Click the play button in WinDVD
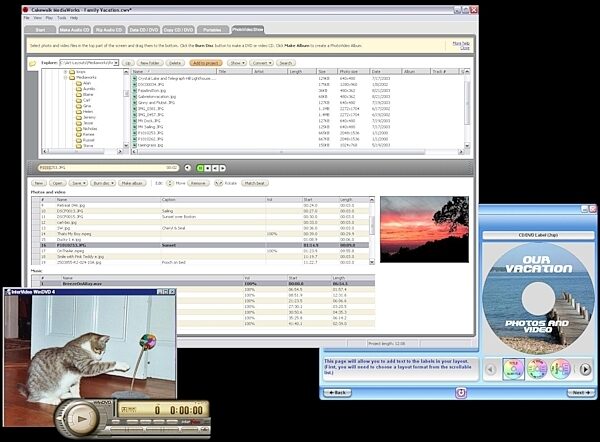Viewport: 600px width, 442px height. pos(81,419)
